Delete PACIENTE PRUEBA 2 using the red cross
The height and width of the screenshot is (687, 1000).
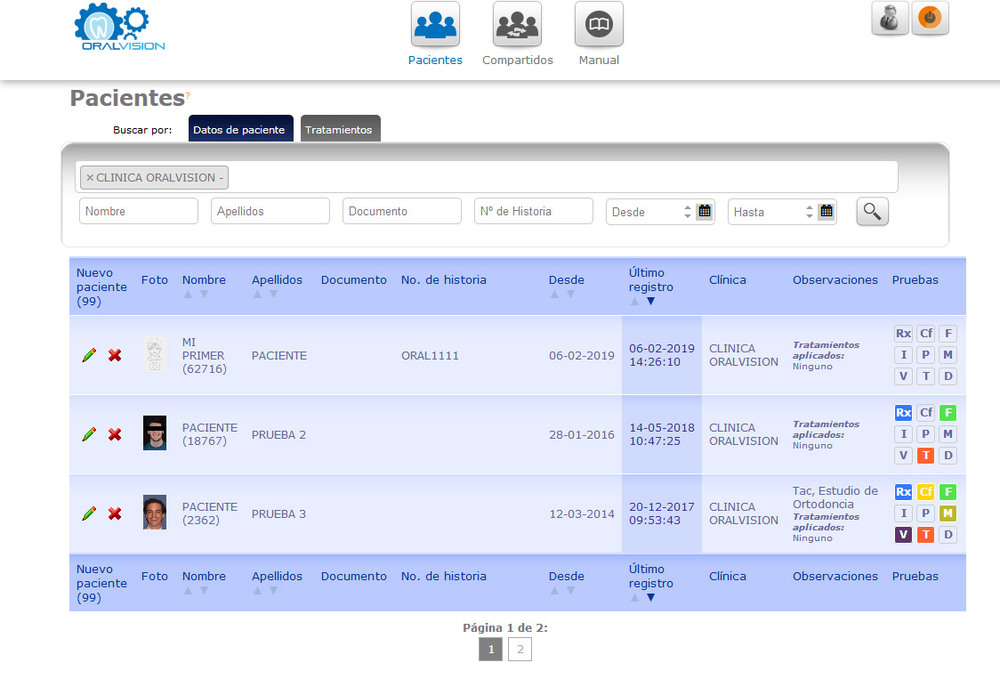click(x=113, y=434)
